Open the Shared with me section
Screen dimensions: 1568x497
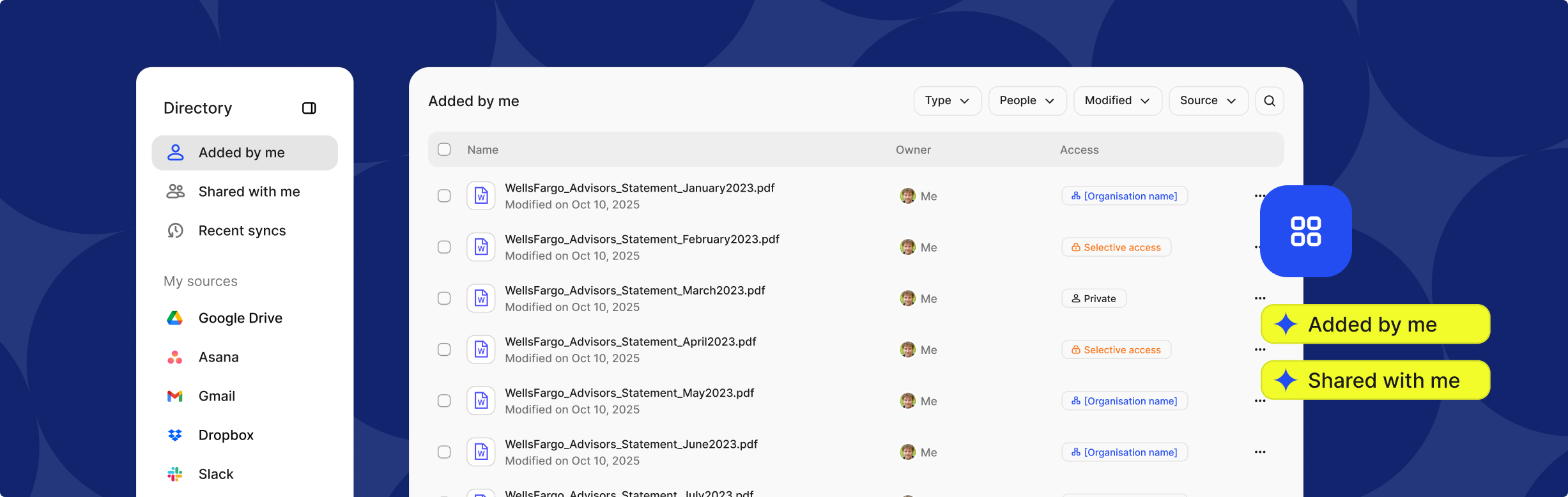click(x=249, y=192)
